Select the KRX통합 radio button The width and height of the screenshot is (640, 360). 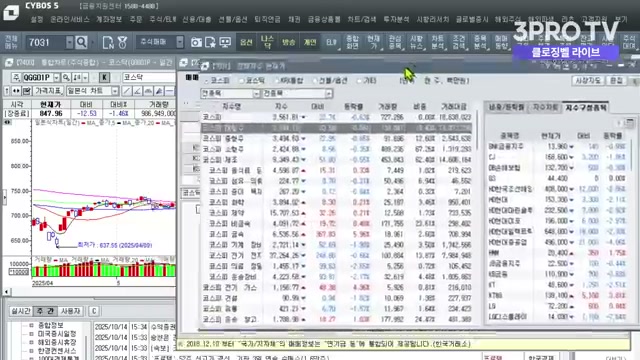pyautogui.click(x=277, y=81)
